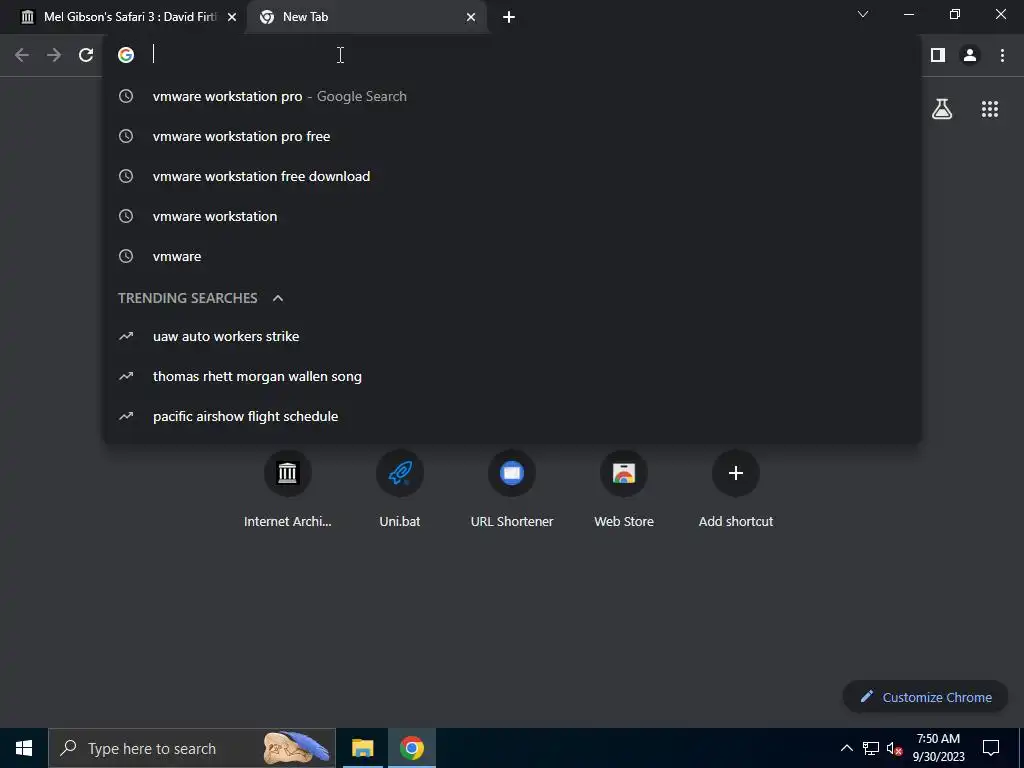1024x768 pixels.
Task: Select the New Tab tab
Action: pyautogui.click(x=366, y=17)
